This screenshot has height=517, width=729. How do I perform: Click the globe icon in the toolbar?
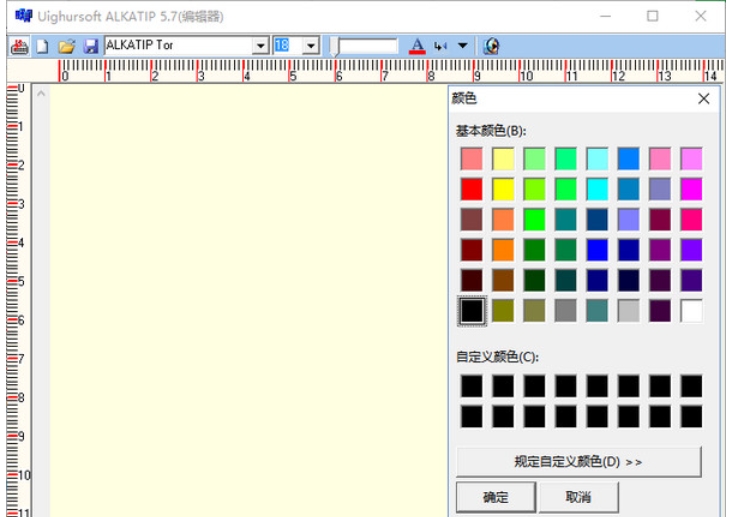click(491, 46)
